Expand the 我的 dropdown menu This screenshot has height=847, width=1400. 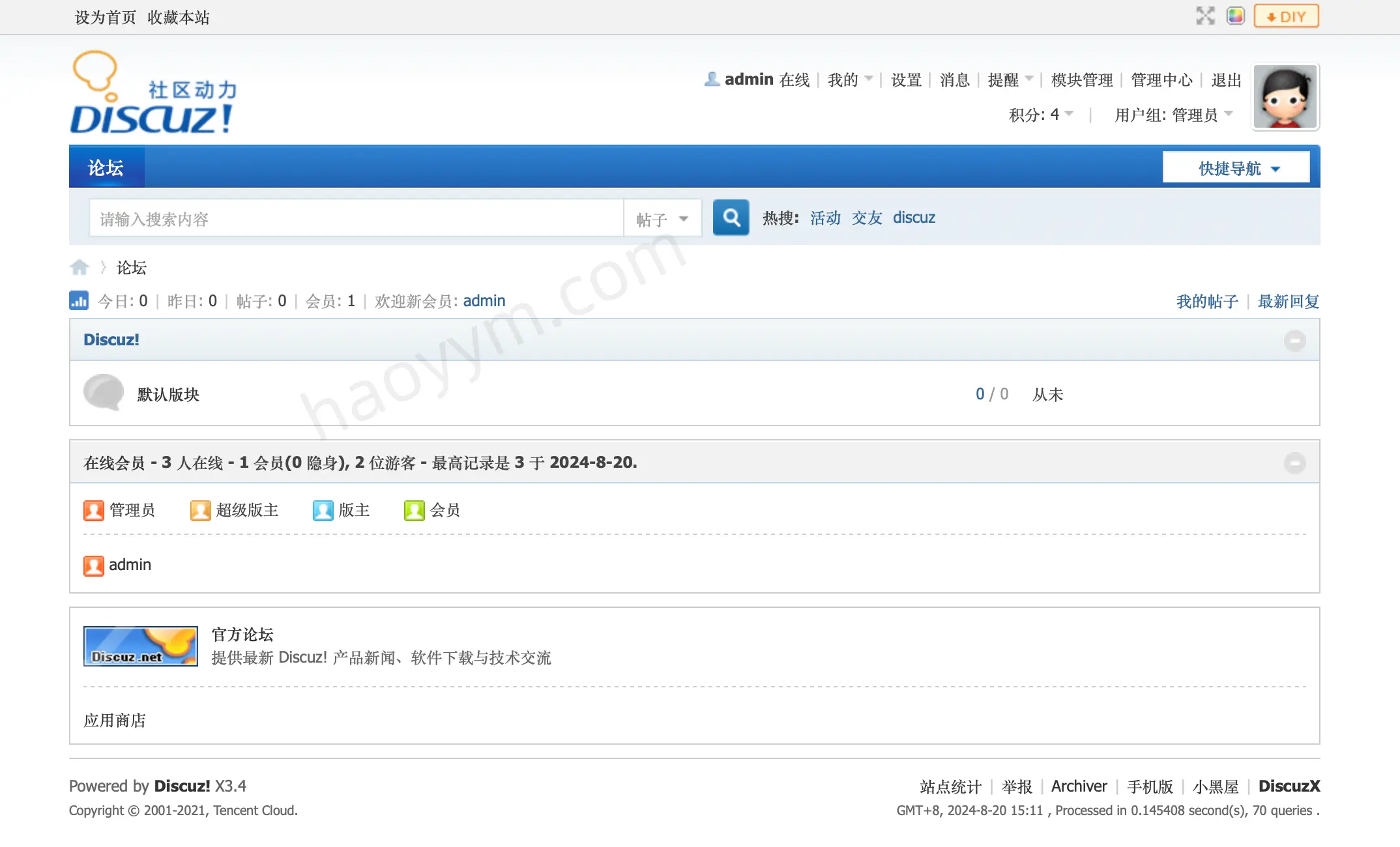[849, 79]
